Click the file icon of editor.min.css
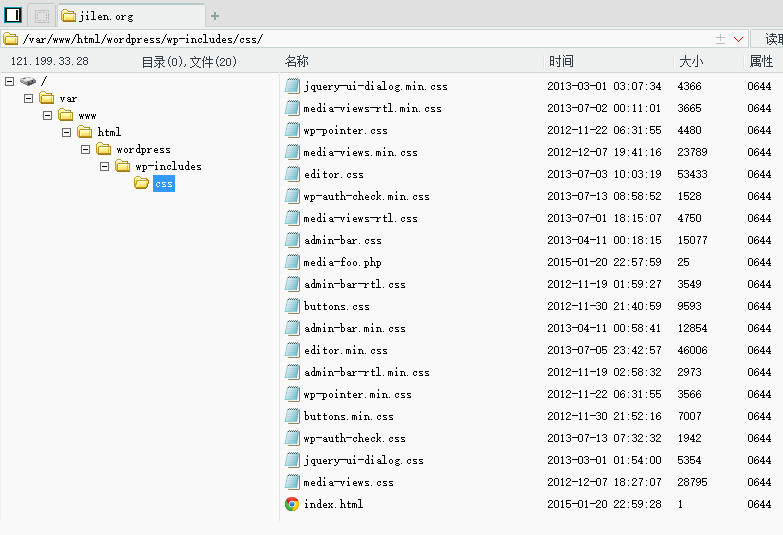The image size is (783, 535). tap(292, 350)
